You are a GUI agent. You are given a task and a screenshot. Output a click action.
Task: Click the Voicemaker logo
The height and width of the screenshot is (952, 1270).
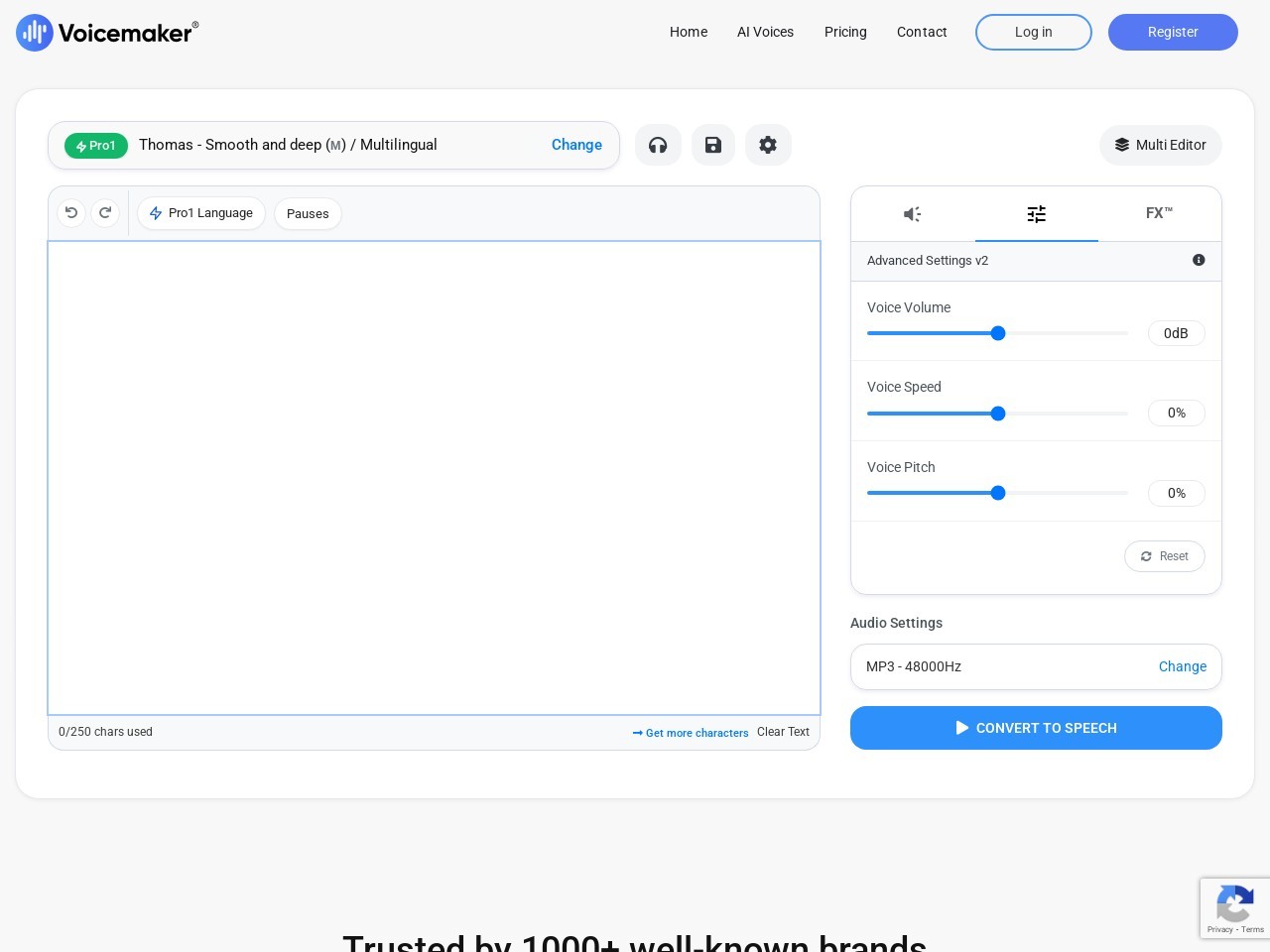107,33
